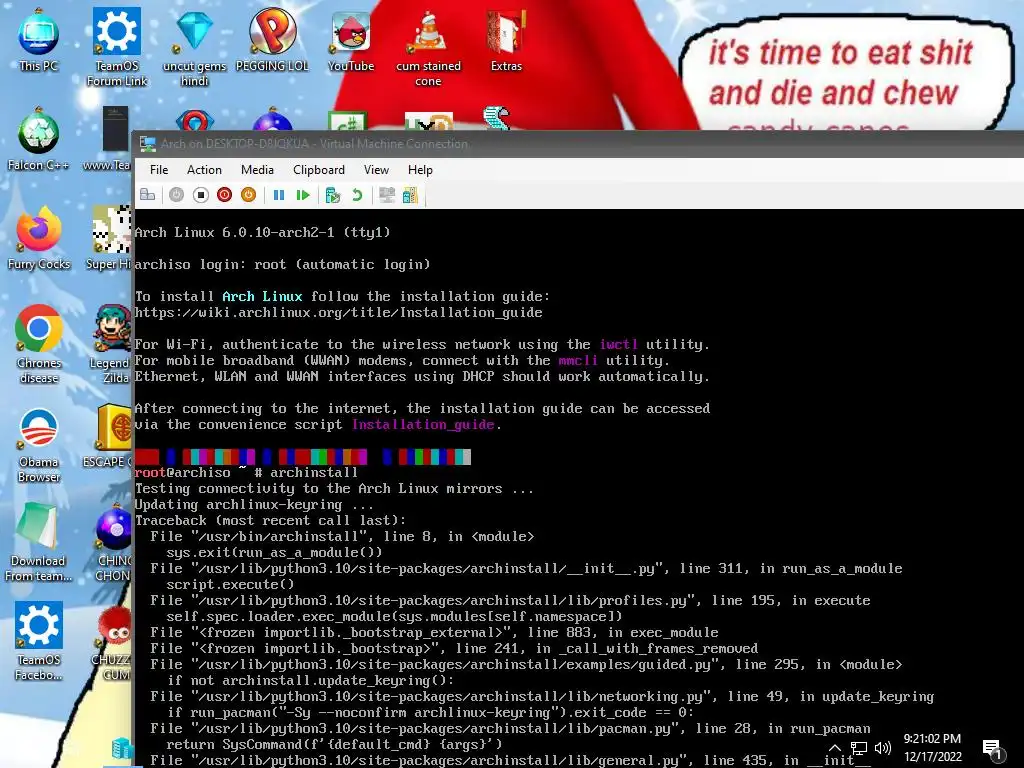Open the File menu
1024x768 pixels.
(x=159, y=170)
